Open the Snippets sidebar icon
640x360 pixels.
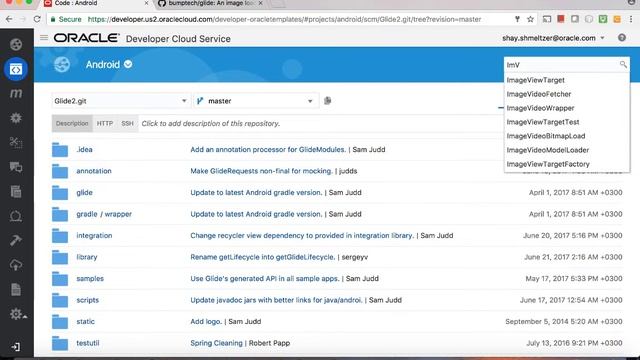click(16, 216)
